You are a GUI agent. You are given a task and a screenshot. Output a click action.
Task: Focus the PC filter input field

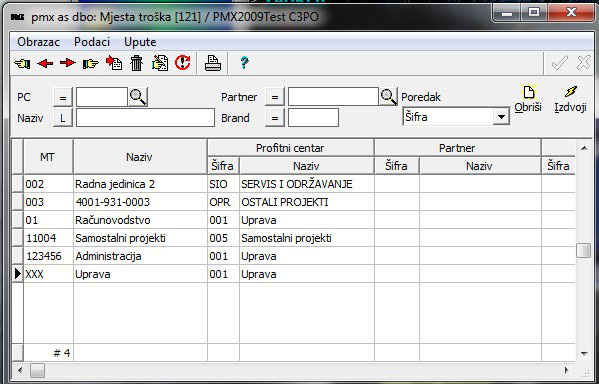tap(102, 97)
